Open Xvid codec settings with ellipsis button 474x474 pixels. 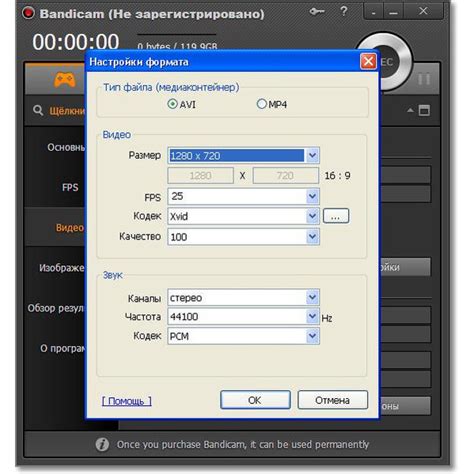click(x=336, y=216)
